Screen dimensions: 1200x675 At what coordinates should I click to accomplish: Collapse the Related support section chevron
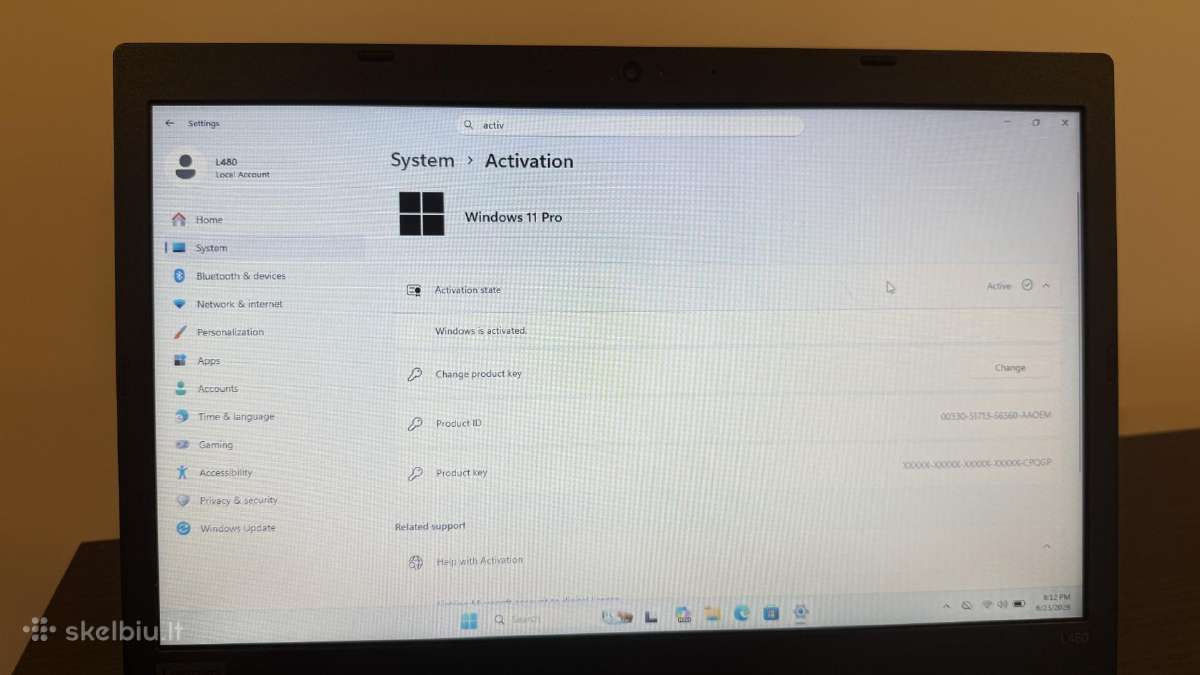[1047, 546]
